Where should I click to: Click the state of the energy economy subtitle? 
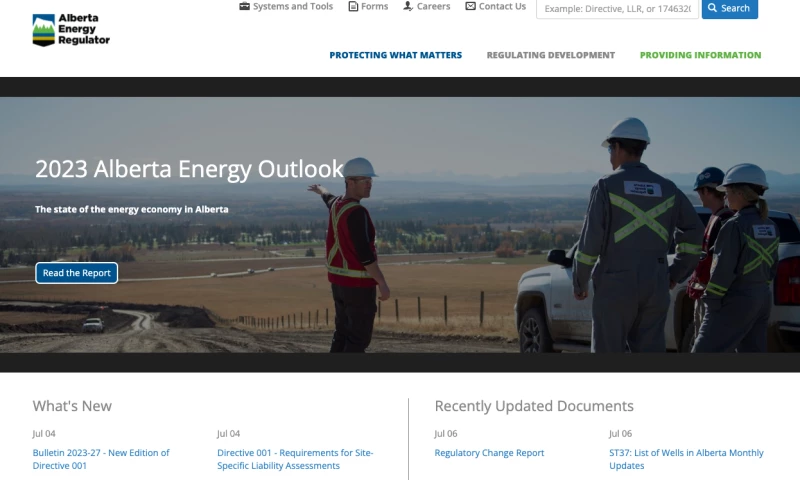coord(132,209)
